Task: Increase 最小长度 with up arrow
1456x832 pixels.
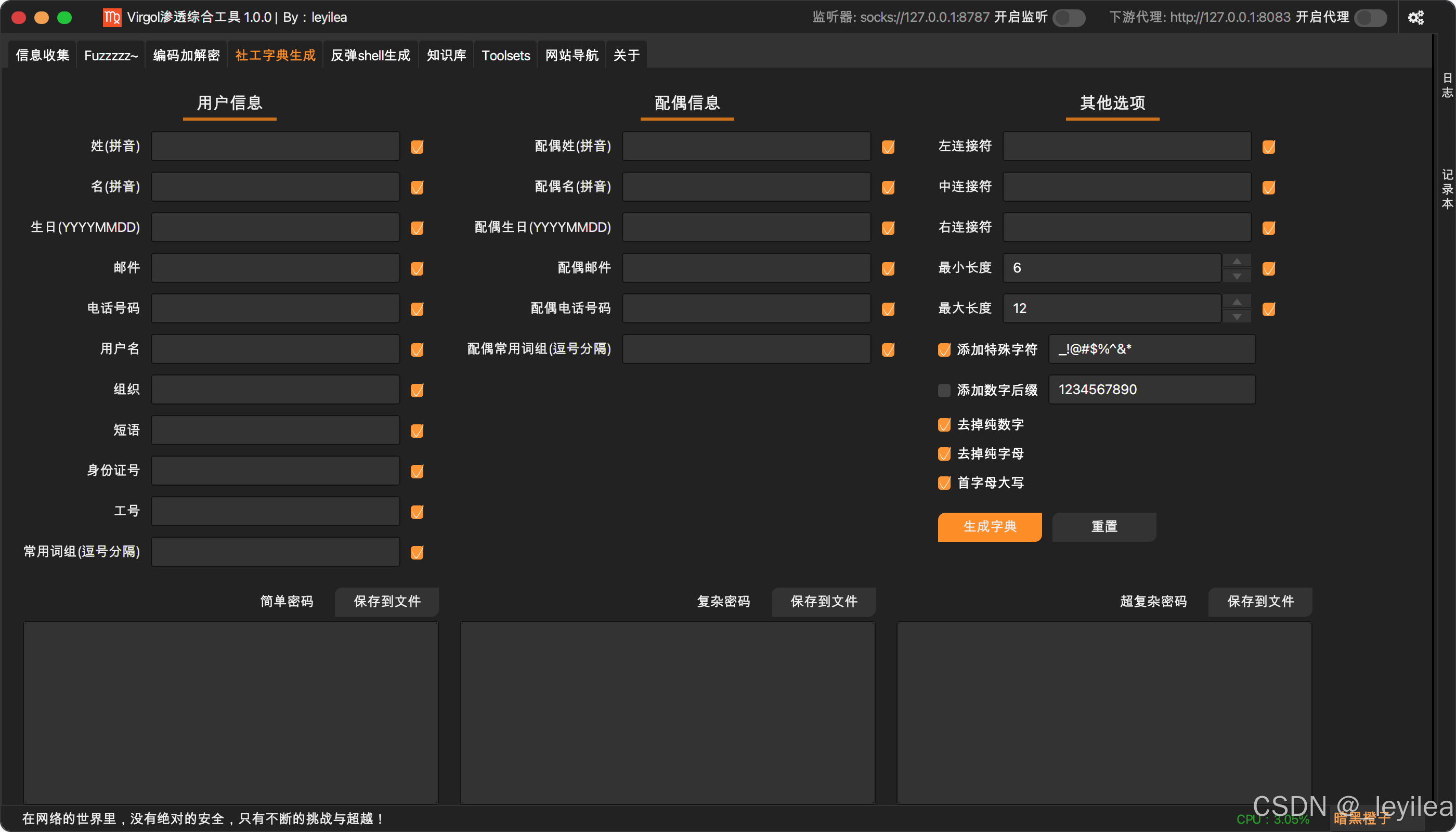Action: pos(1237,261)
